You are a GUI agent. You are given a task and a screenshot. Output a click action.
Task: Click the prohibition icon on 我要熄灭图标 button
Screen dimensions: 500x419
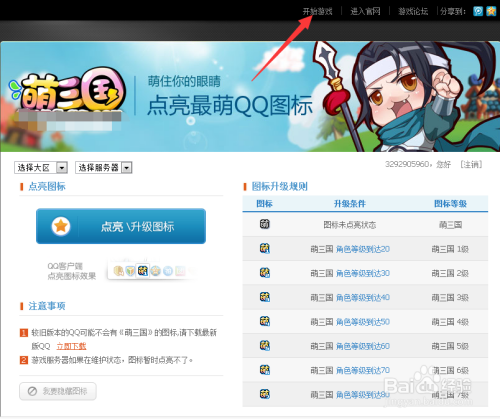(x=32, y=391)
